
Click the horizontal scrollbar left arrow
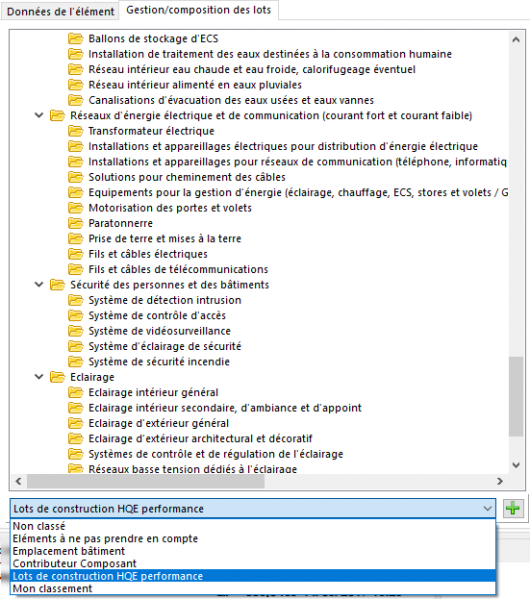tap(18, 481)
